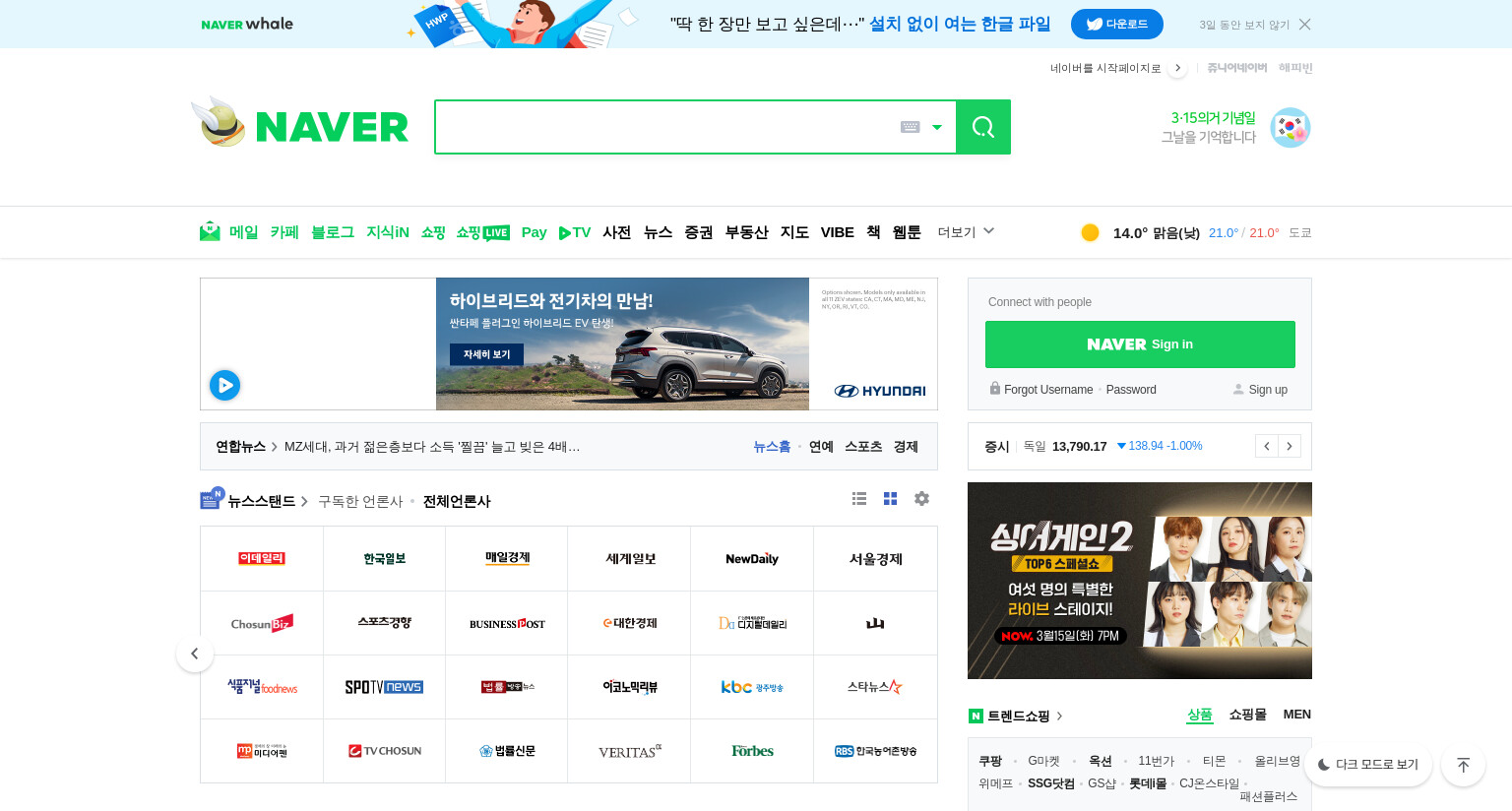This screenshot has height=811, width=1512.
Task: Open the 스포츠 news link
Action: (863, 447)
